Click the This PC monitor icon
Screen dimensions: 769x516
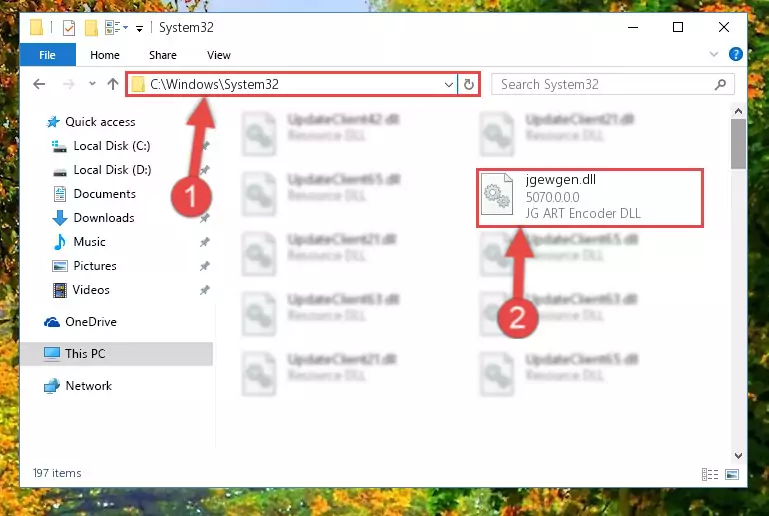coord(51,354)
